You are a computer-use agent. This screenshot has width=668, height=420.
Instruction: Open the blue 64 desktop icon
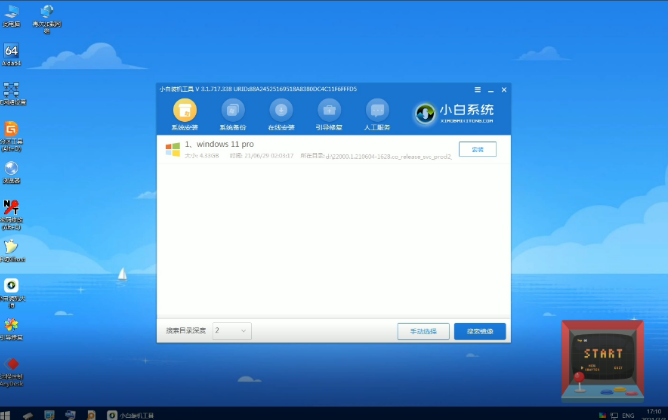[x=12, y=51]
